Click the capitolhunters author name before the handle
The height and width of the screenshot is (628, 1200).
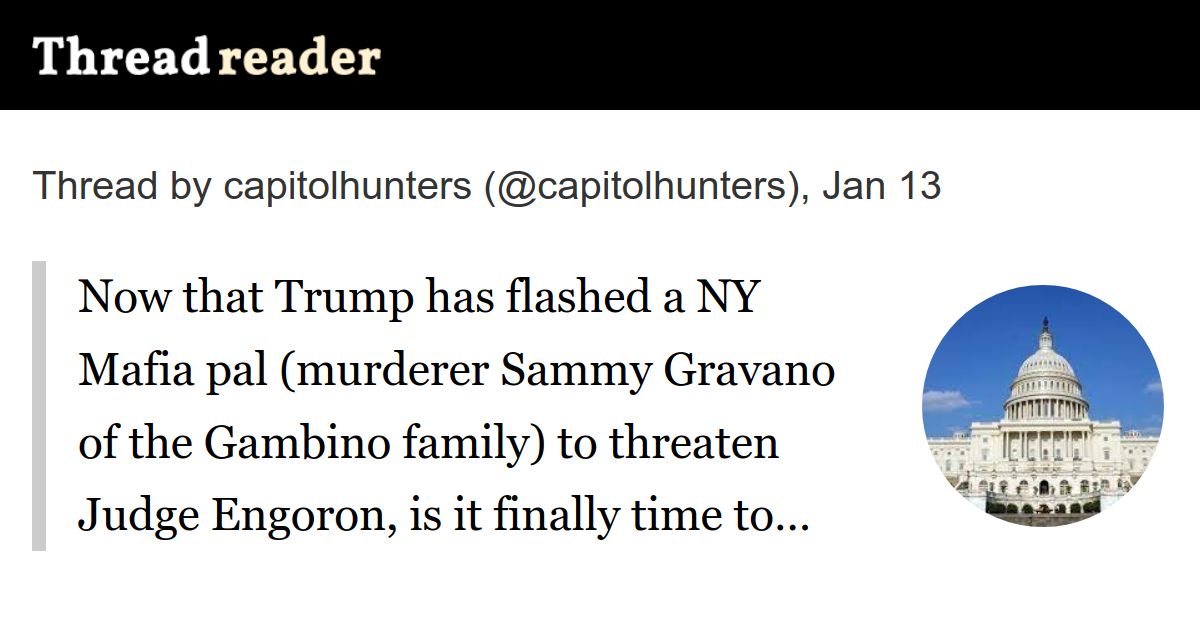pos(348,186)
